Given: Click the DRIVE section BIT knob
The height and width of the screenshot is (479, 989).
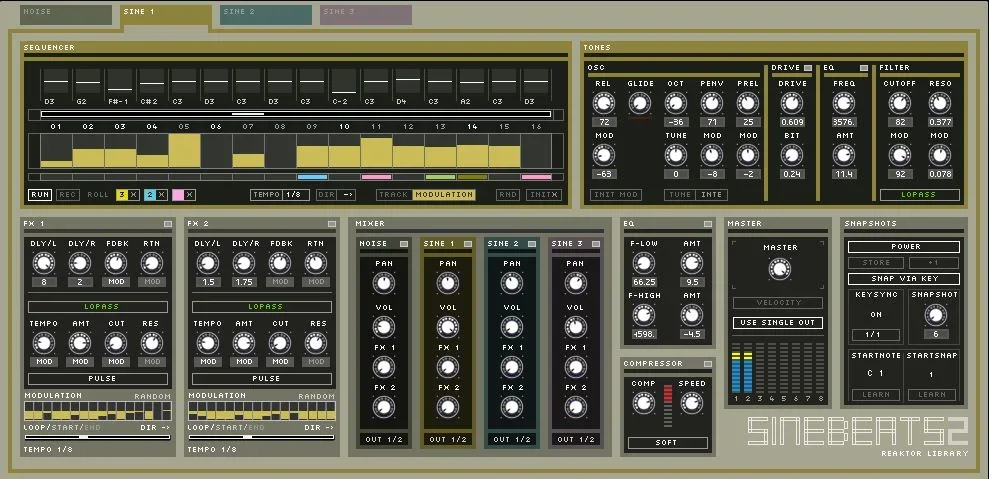Looking at the screenshot, I should tap(792, 155).
